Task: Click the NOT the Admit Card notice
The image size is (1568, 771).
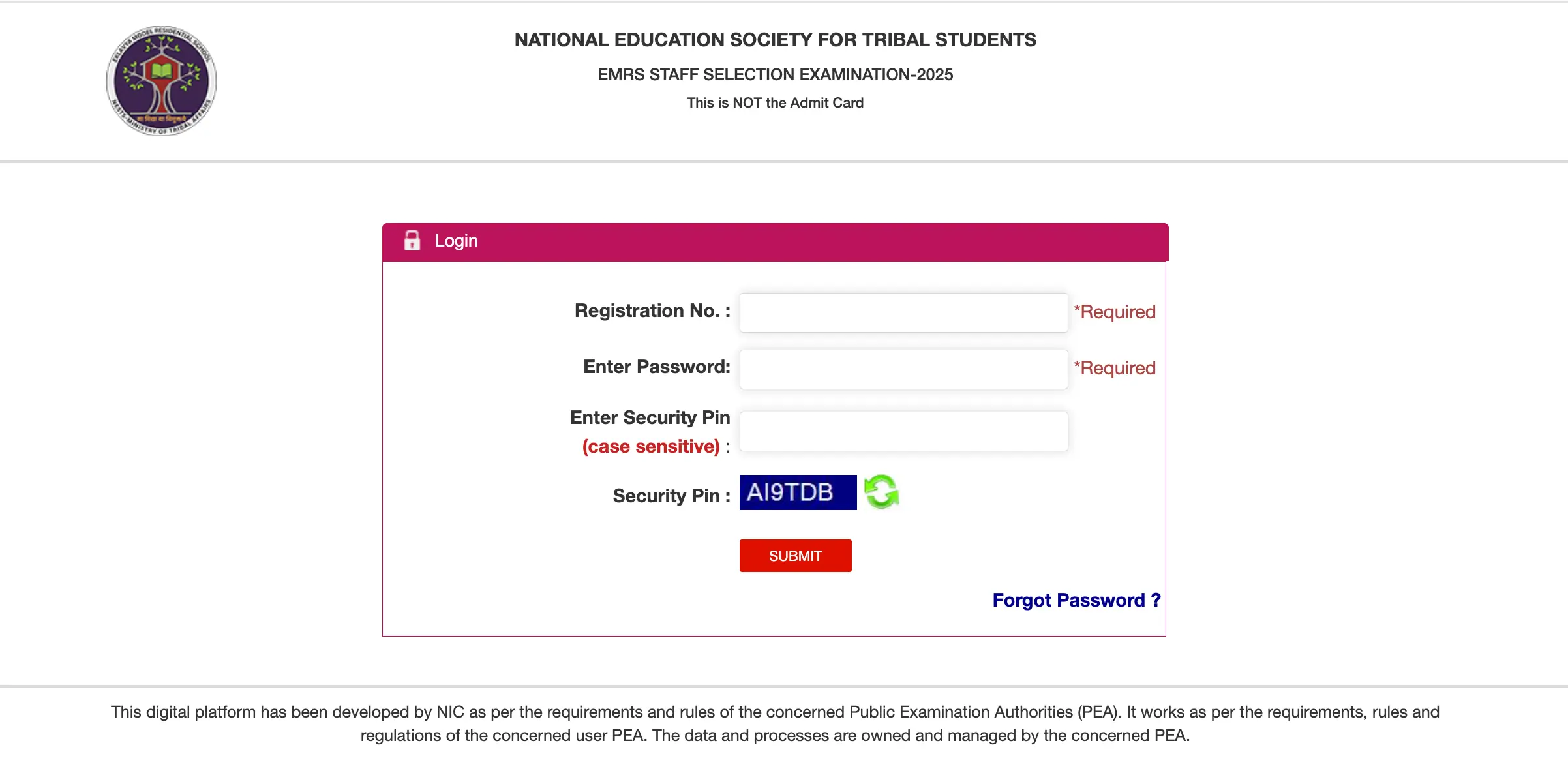Action: tap(775, 102)
